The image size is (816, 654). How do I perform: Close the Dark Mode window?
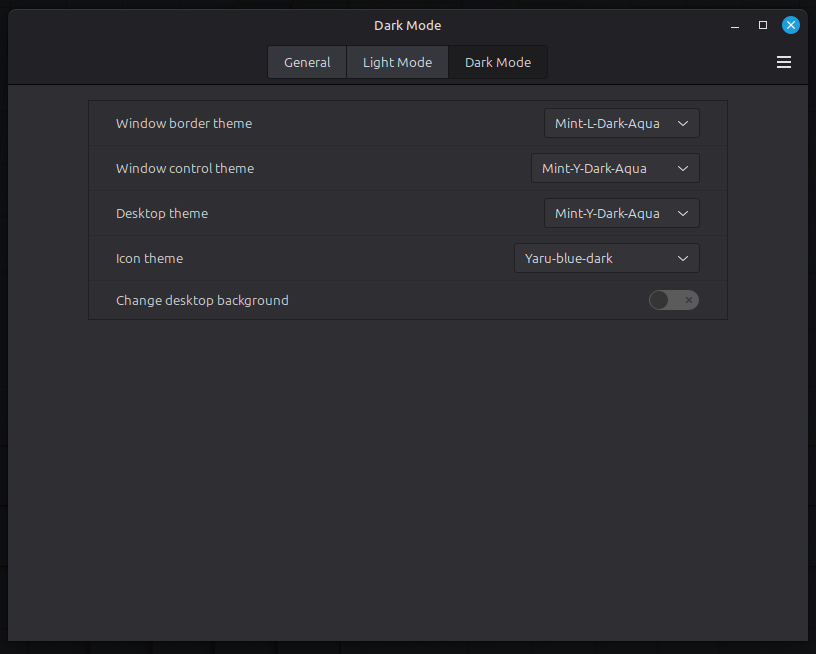tap(790, 25)
